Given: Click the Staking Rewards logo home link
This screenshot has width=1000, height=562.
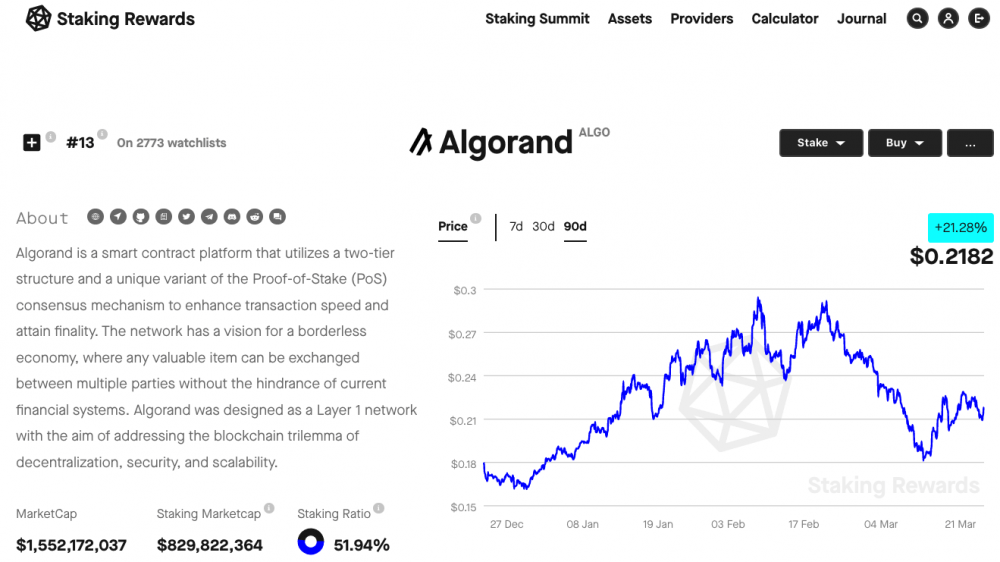Looking at the screenshot, I should click(x=110, y=18).
